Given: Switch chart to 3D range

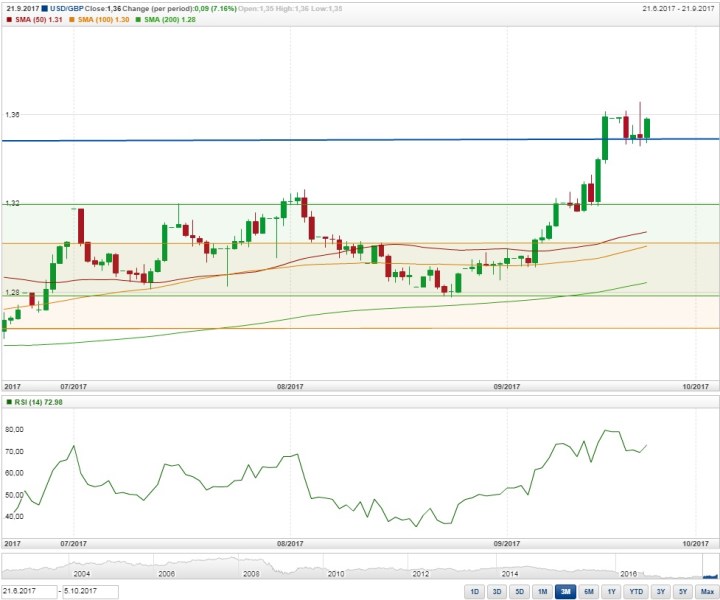Looking at the screenshot, I should click(497, 592).
